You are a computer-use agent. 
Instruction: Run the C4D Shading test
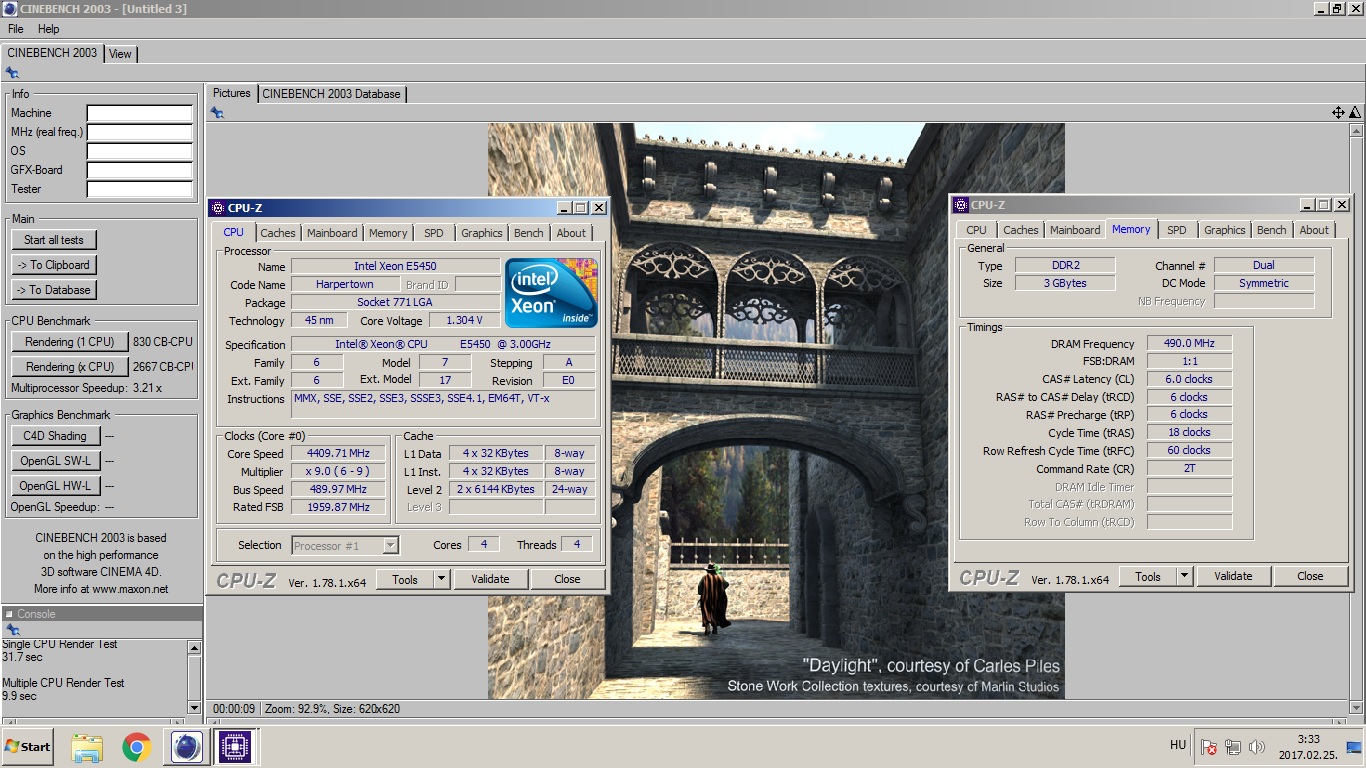pyautogui.click(x=55, y=436)
